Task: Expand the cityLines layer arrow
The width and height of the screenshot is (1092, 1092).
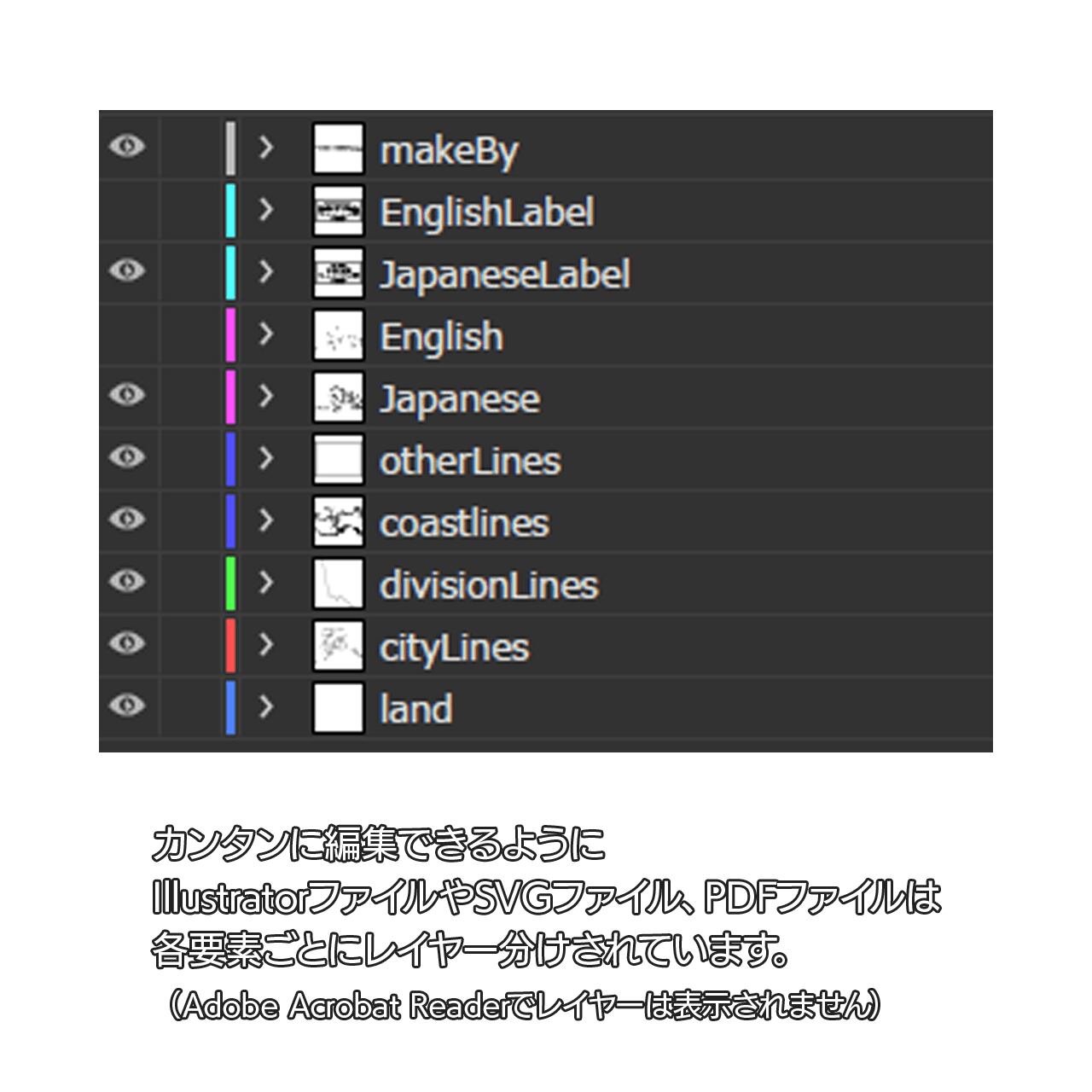Action: [266, 644]
